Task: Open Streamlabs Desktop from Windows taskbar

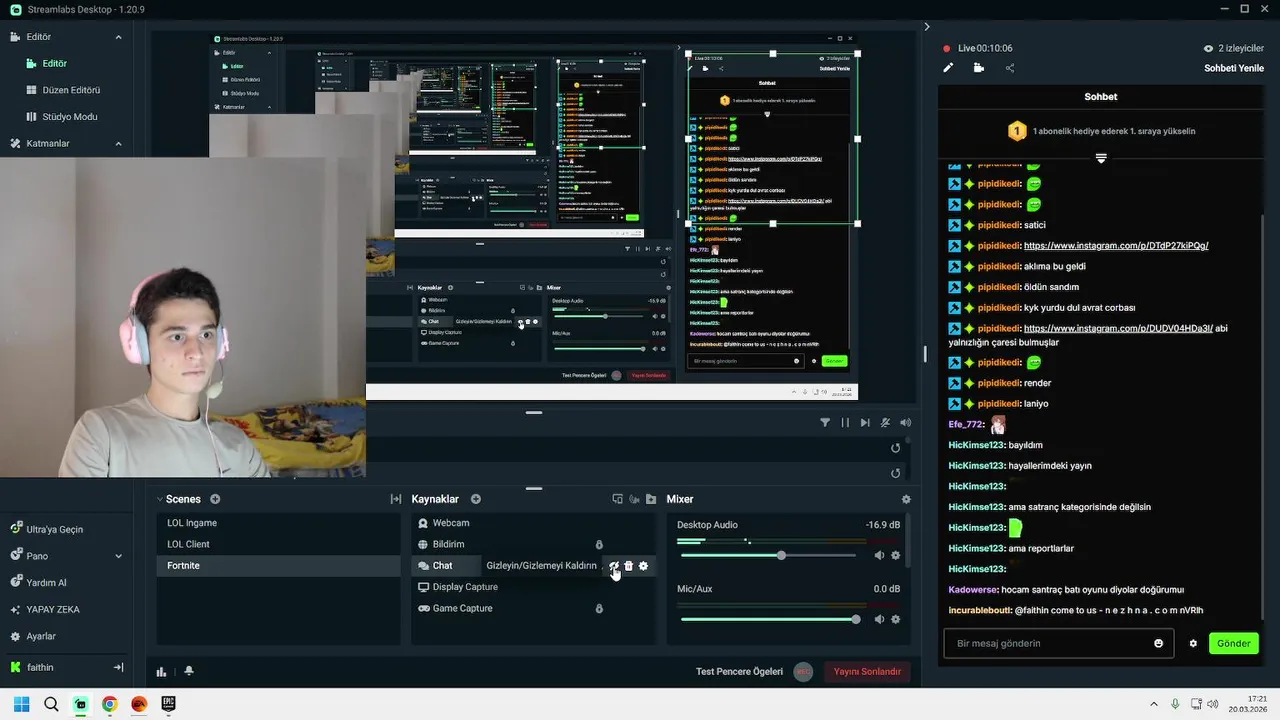Action: (x=80, y=704)
